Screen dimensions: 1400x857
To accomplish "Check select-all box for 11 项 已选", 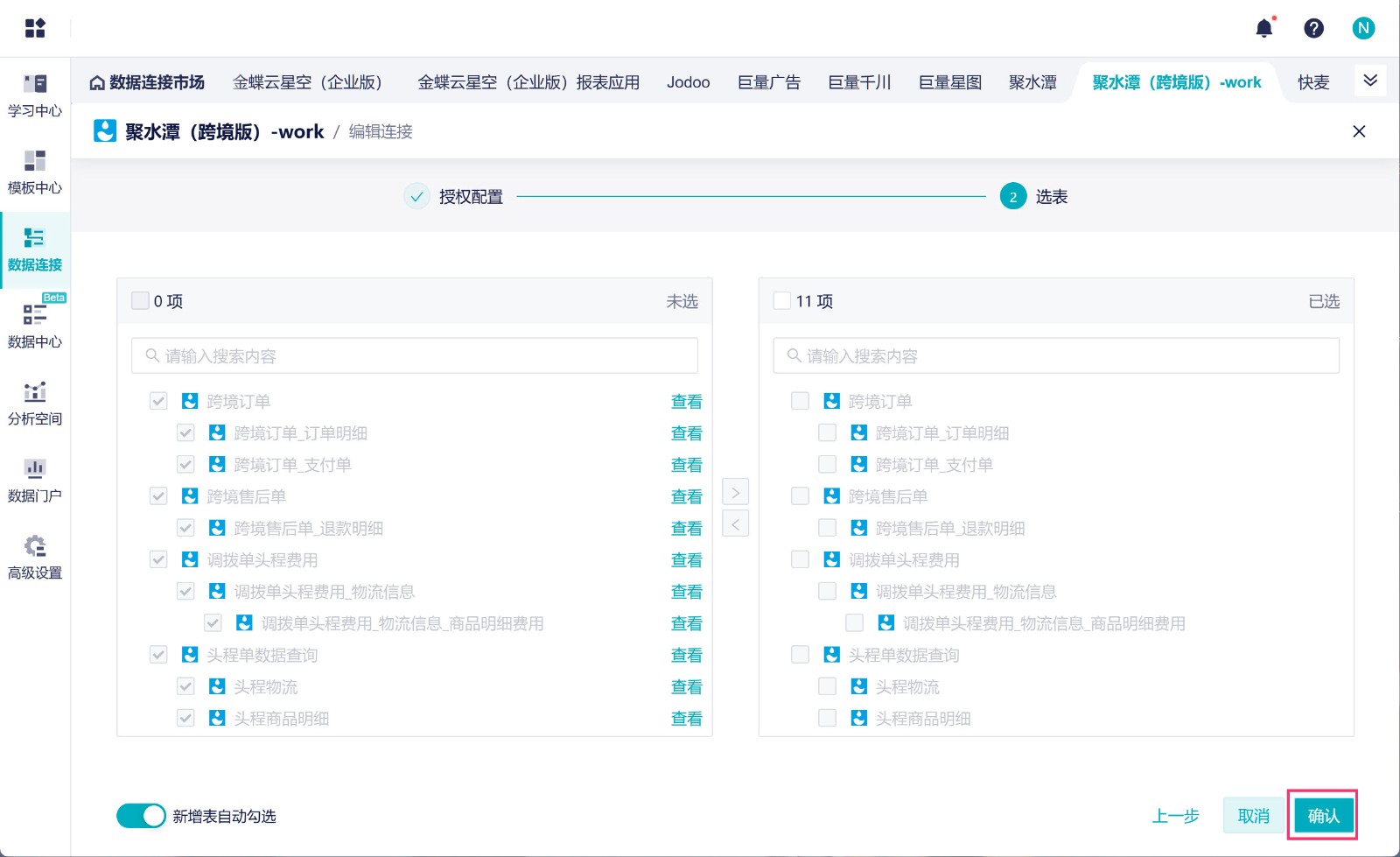I will point(782,300).
